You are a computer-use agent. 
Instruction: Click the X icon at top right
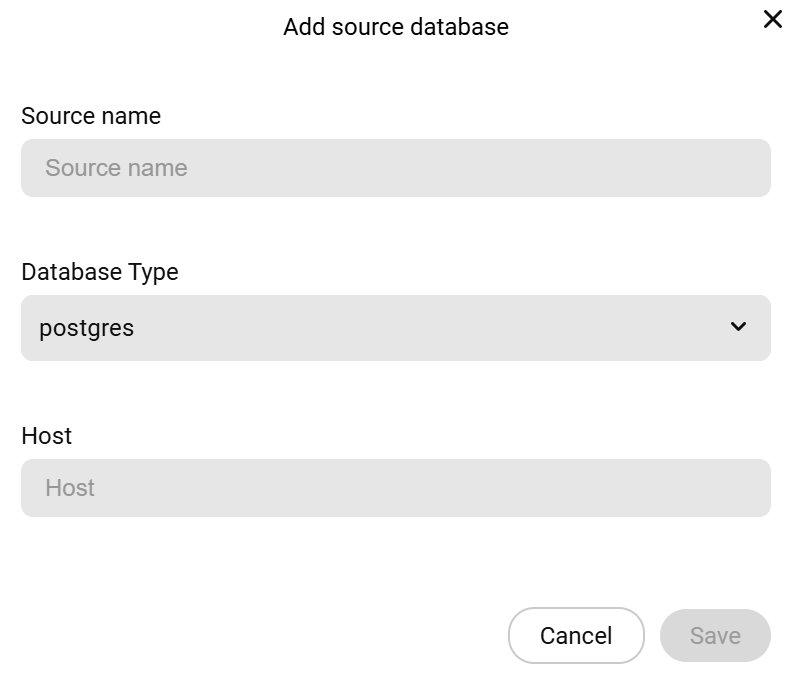pyautogui.click(x=772, y=19)
